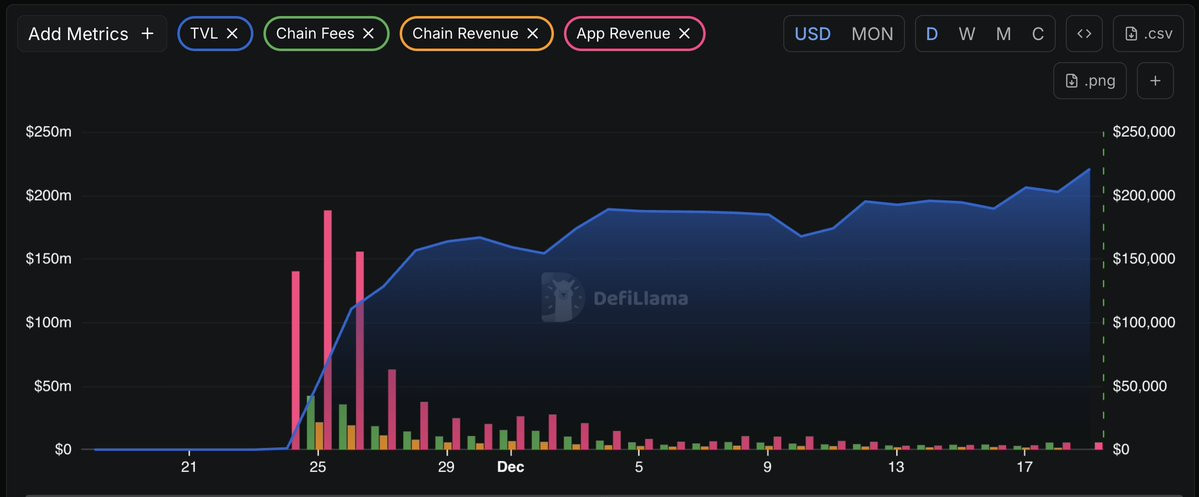The width and height of the screenshot is (1199, 497).
Task: Click the 21 date label on x-axis
Action: point(189,467)
